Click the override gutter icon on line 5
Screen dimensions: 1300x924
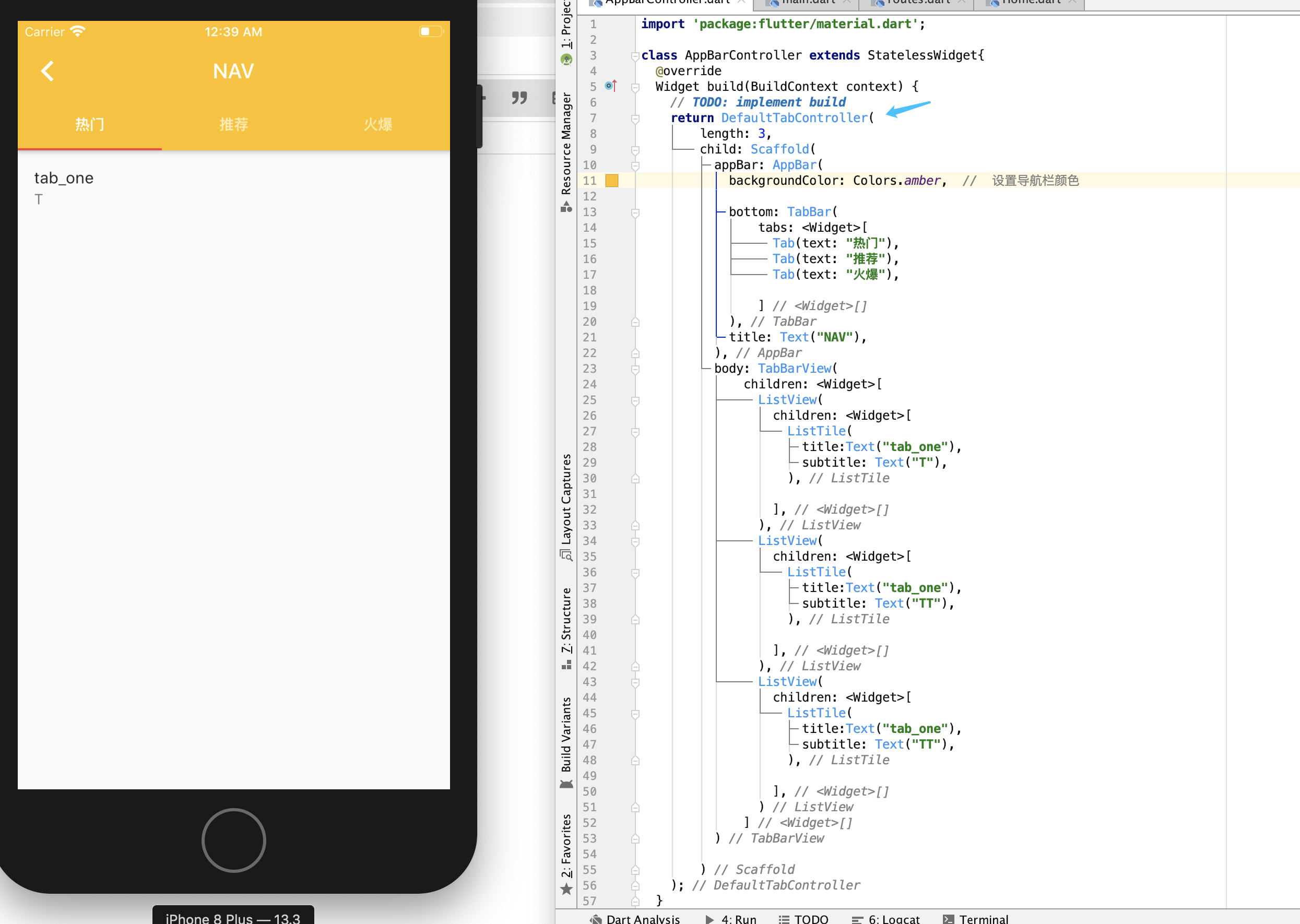click(x=610, y=86)
